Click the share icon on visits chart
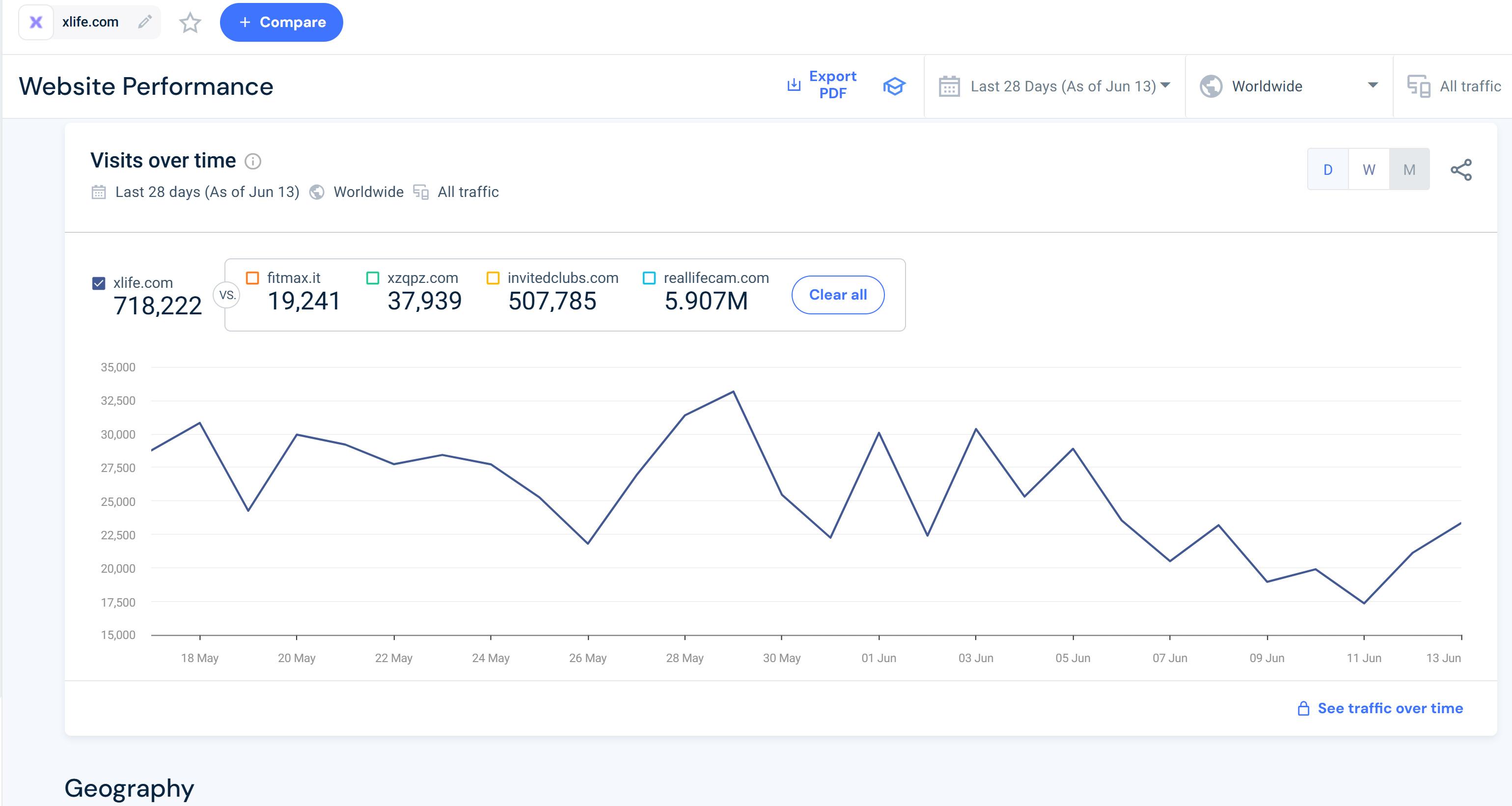 click(x=1461, y=169)
